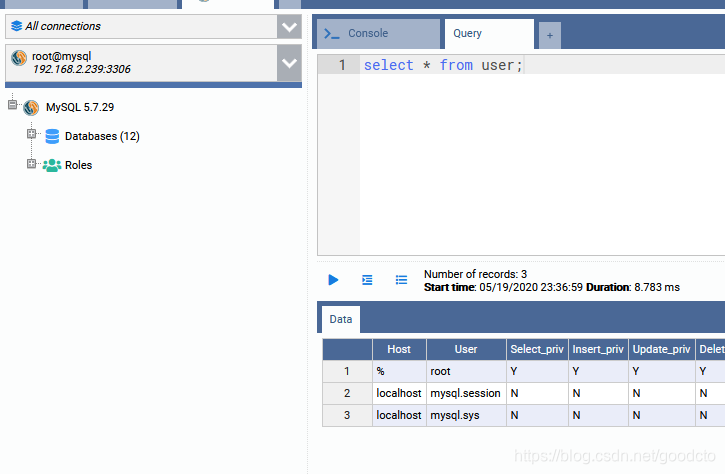The width and height of the screenshot is (725, 474).
Task: Click the bulleted list icon in query toolbar
Action: (x=401, y=280)
